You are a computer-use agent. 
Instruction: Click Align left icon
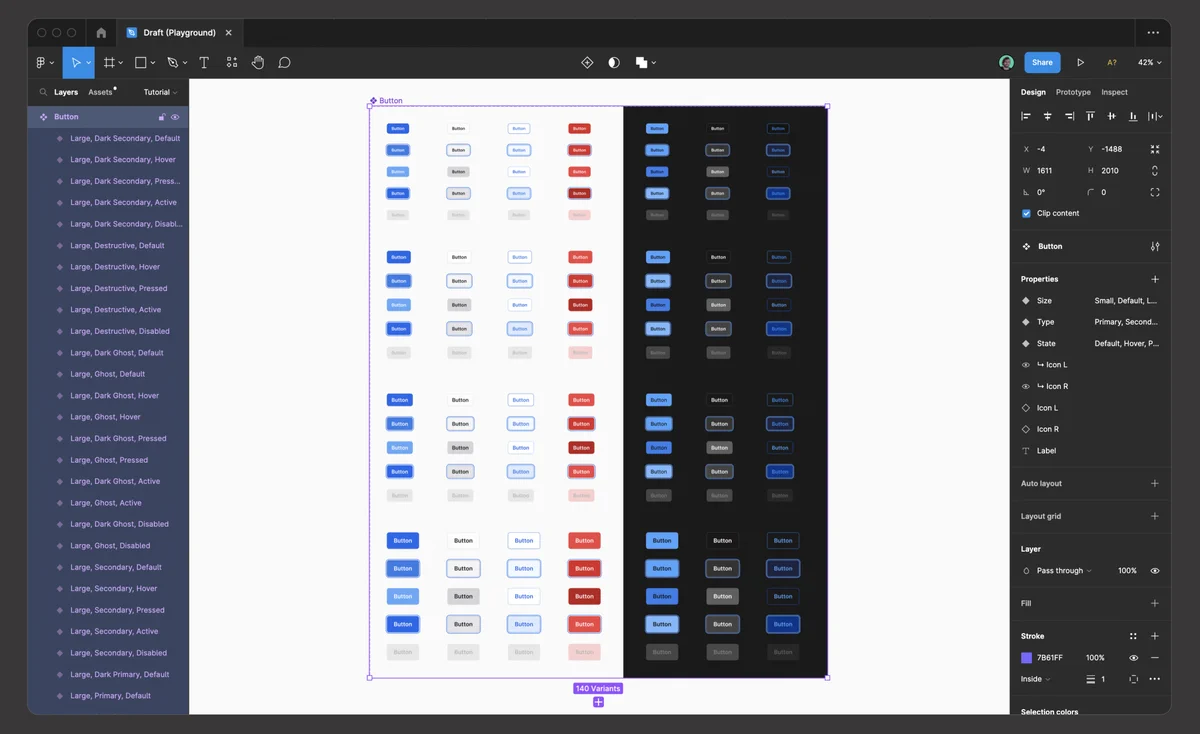pos(1026,116)
